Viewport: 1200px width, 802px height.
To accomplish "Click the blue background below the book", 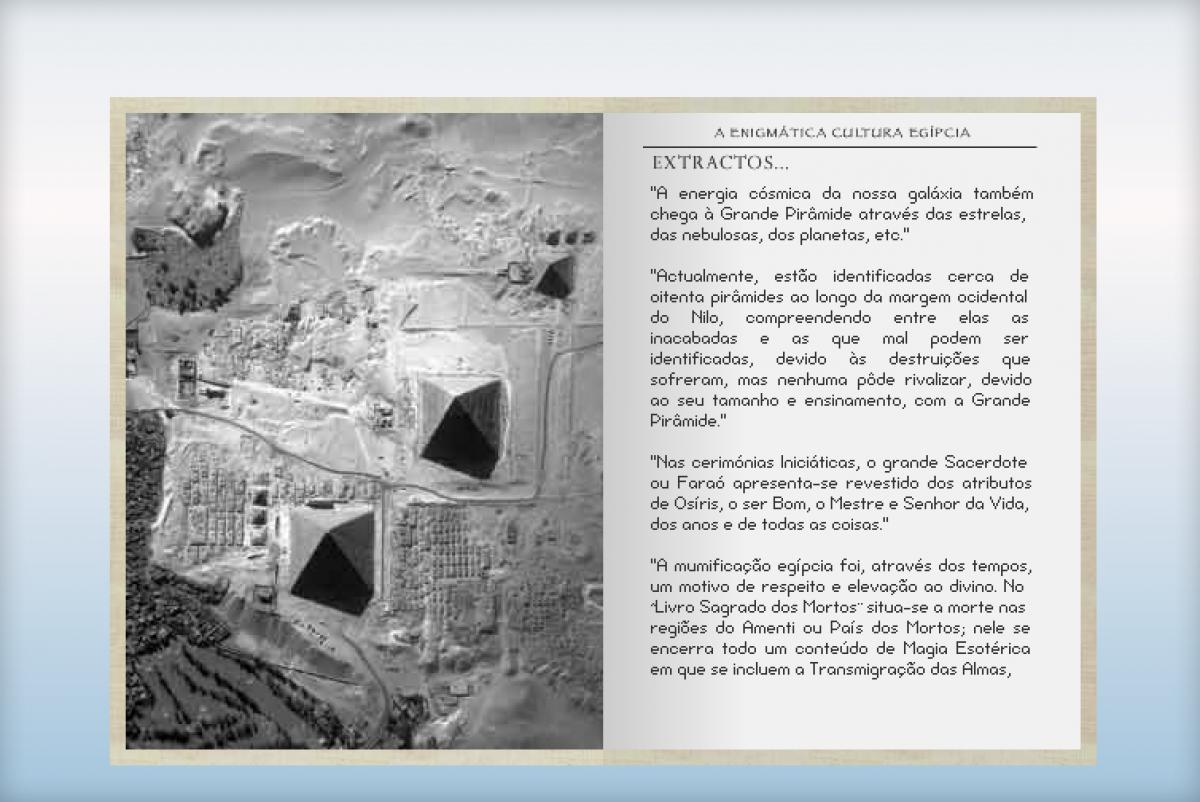I will (x=600, y=784).
